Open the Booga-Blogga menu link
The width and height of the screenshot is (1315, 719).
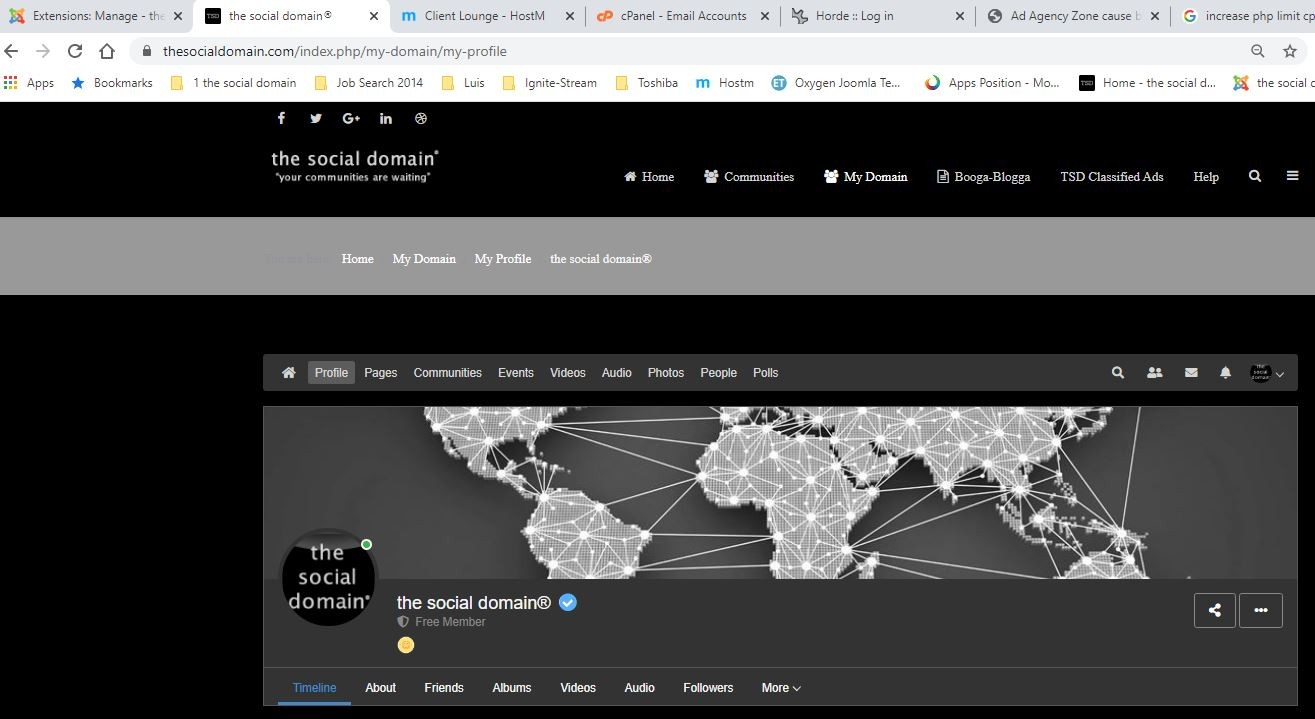(983, 177)
